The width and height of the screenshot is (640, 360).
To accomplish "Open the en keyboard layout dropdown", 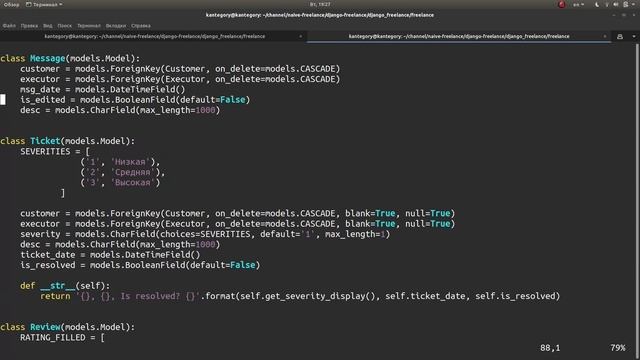I will point(578,4).
